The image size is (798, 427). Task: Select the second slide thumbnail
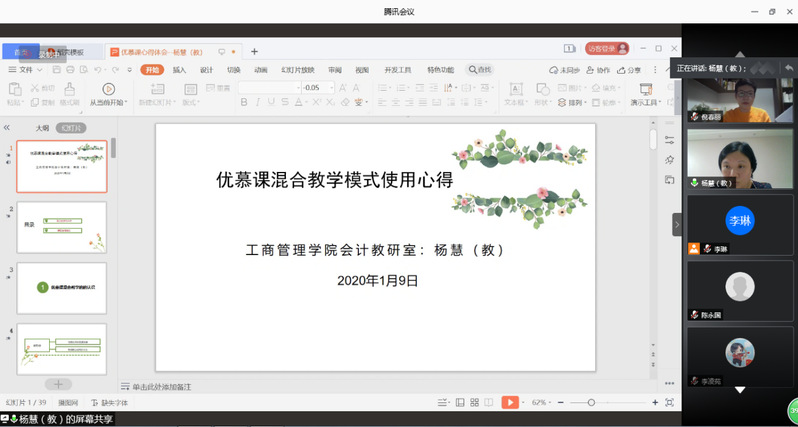[61, 227]
